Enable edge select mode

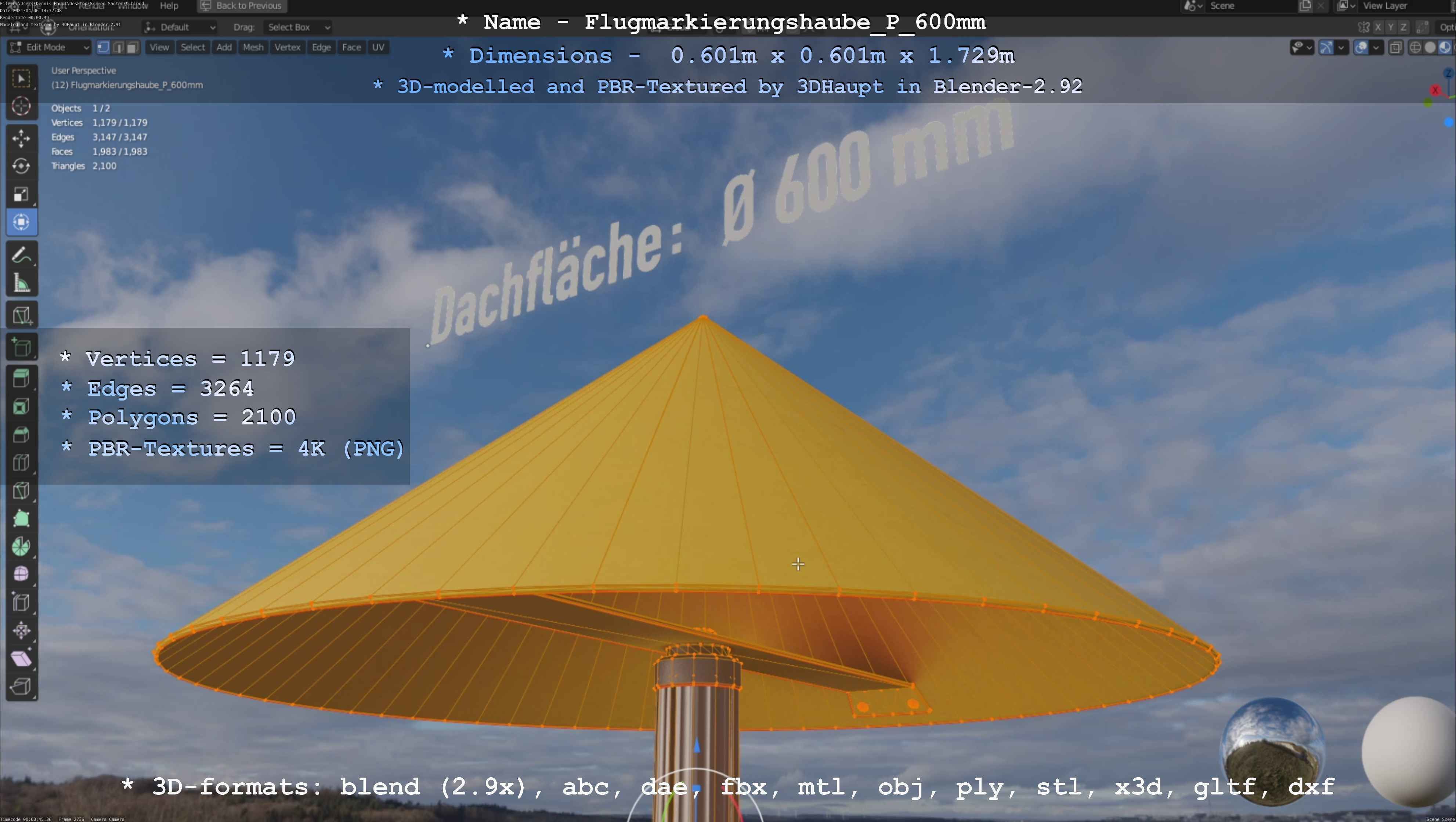[118, 47]
